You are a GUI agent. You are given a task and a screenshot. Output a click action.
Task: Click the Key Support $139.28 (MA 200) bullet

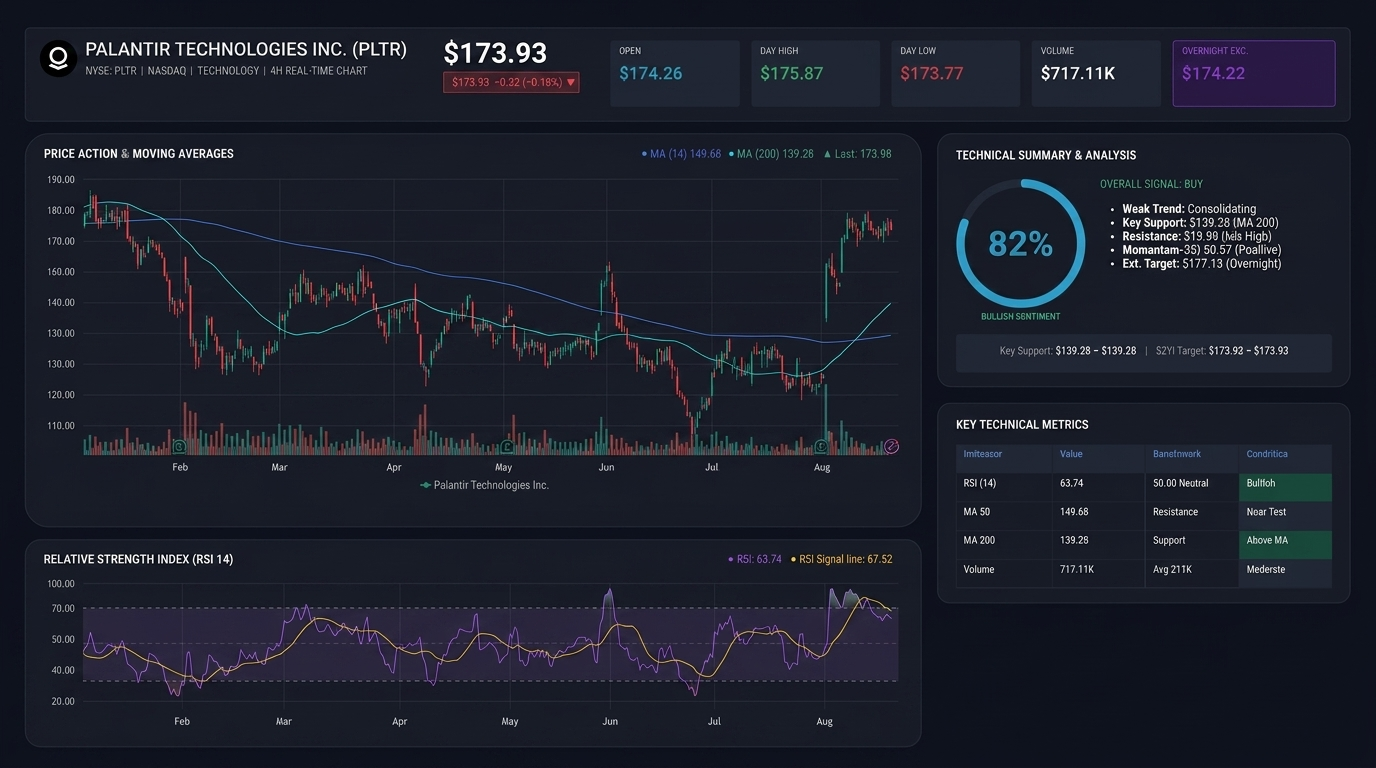click(1200, 223)
